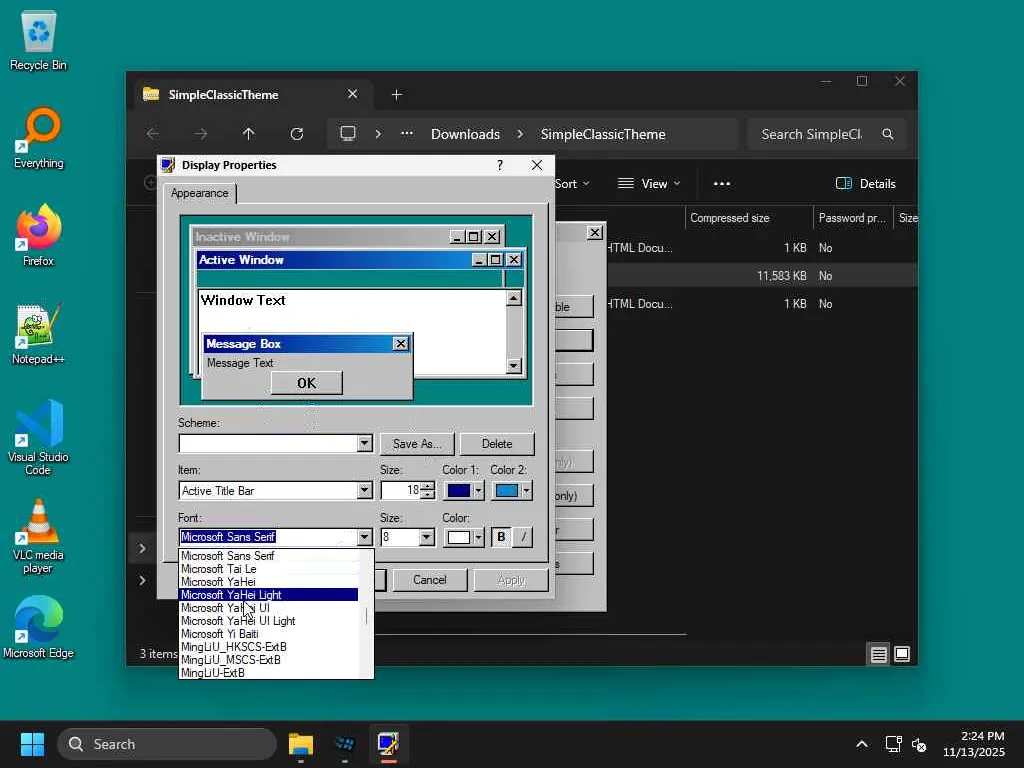The height and width of the screenshot is (768, 1024).
Task: Click the light blue Color 2 swatch
Action: (x=507, y=490)
